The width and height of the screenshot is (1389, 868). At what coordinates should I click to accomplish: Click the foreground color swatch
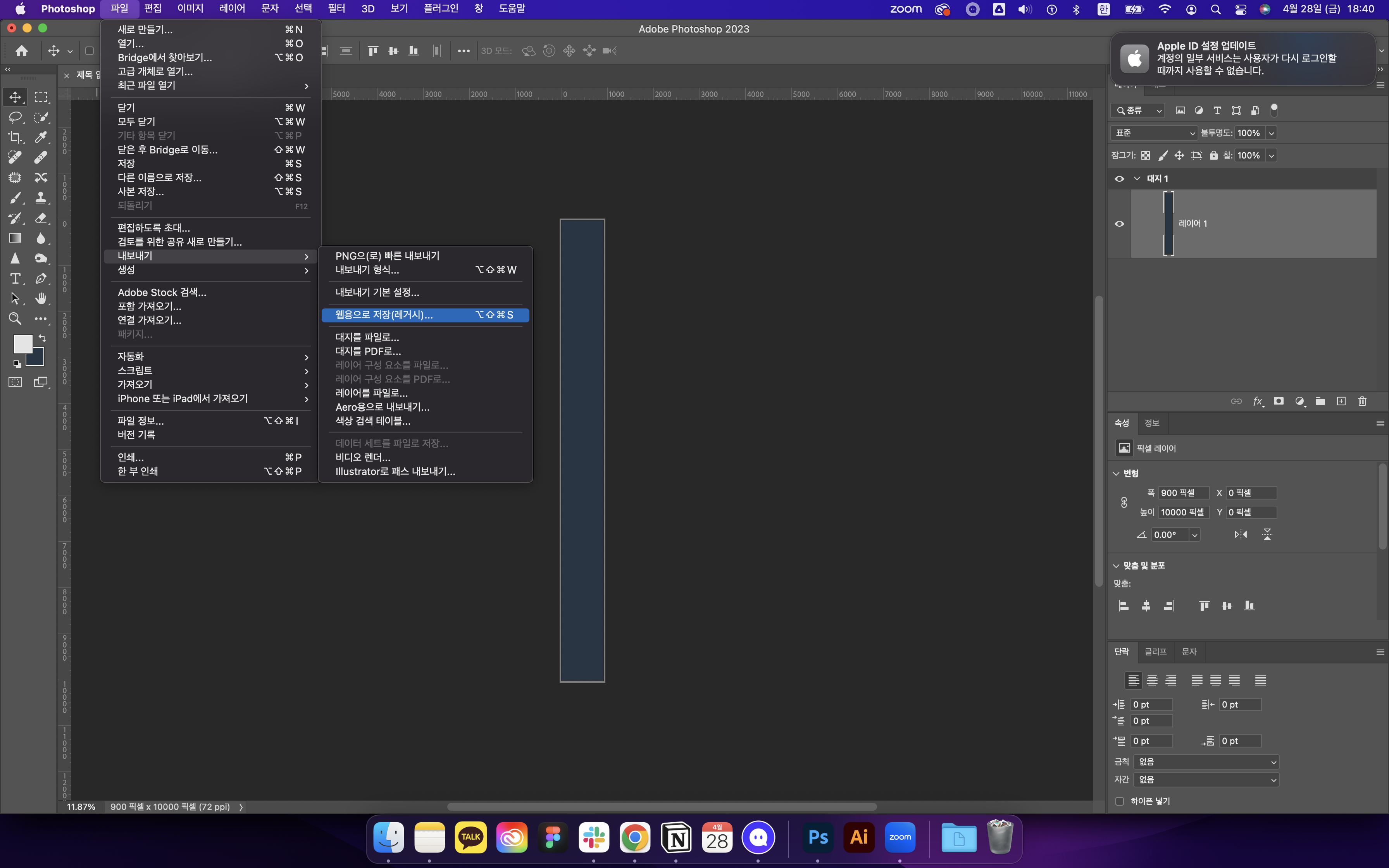pos(22,344)
